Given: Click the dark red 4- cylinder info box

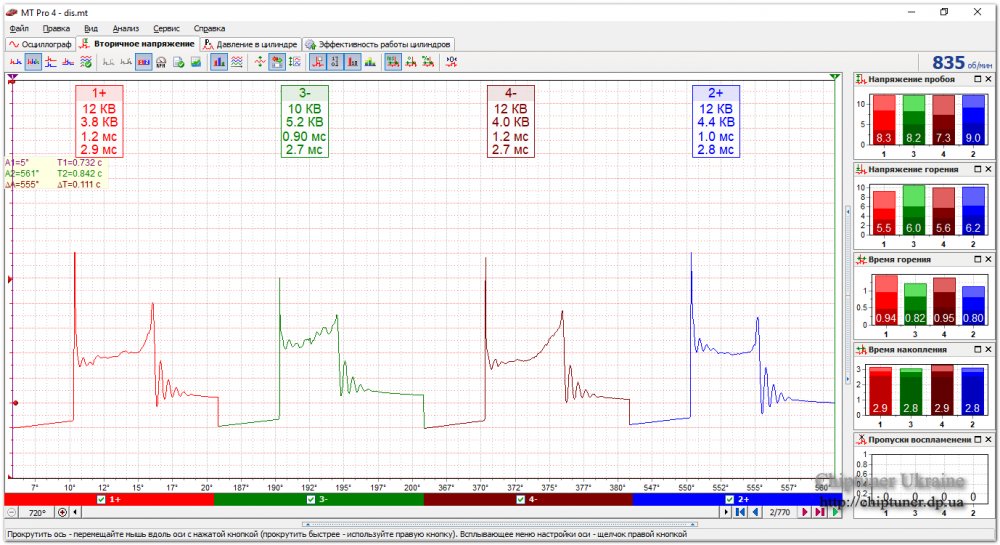Looking at the screenshot, I should tap(510, 121).
